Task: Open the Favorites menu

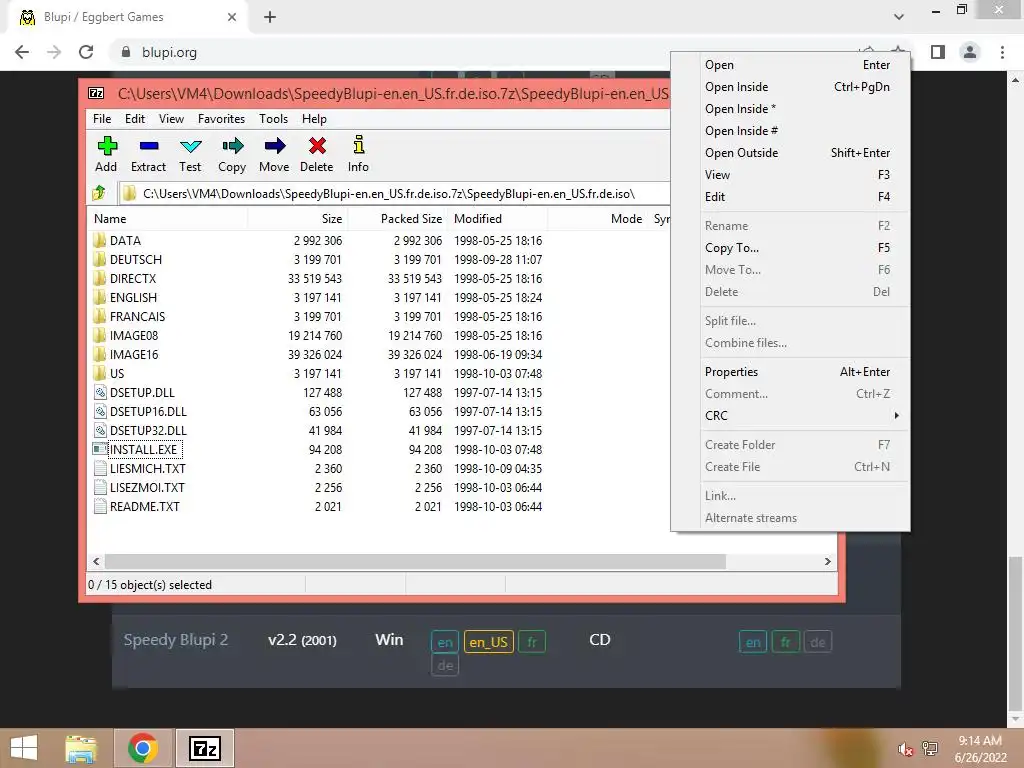Action: (x=221, y=119)
